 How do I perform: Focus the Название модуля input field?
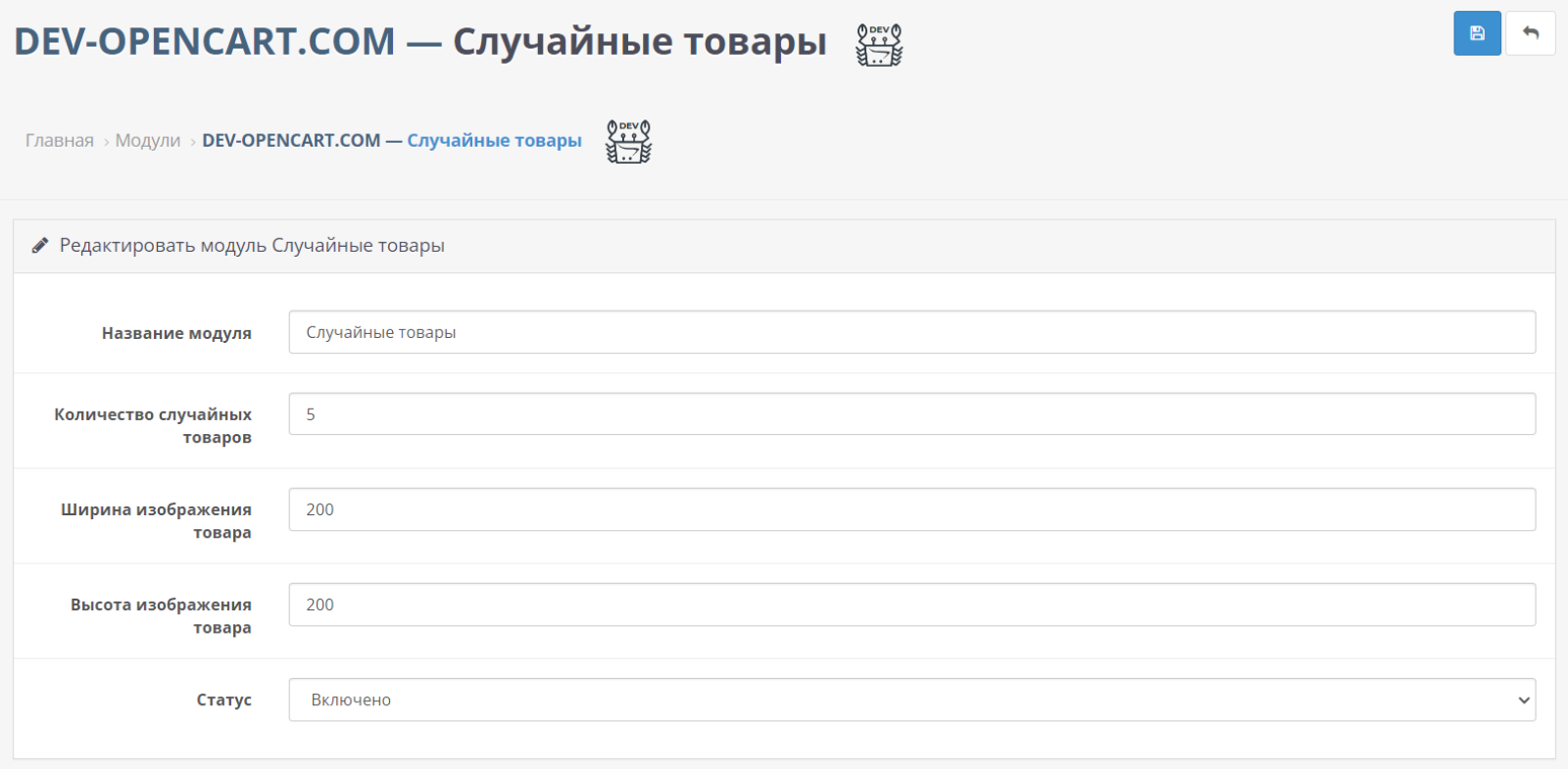(x=911, y=332)
